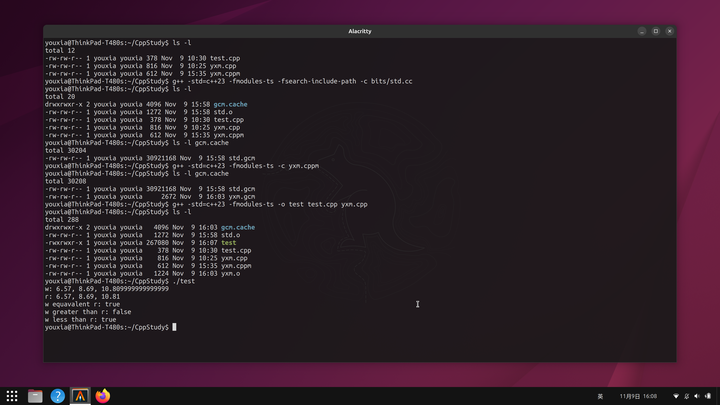The height and width of the screenshot is (405, 720).
Task: Click the battery indicator icon
Action: point(708,396)
